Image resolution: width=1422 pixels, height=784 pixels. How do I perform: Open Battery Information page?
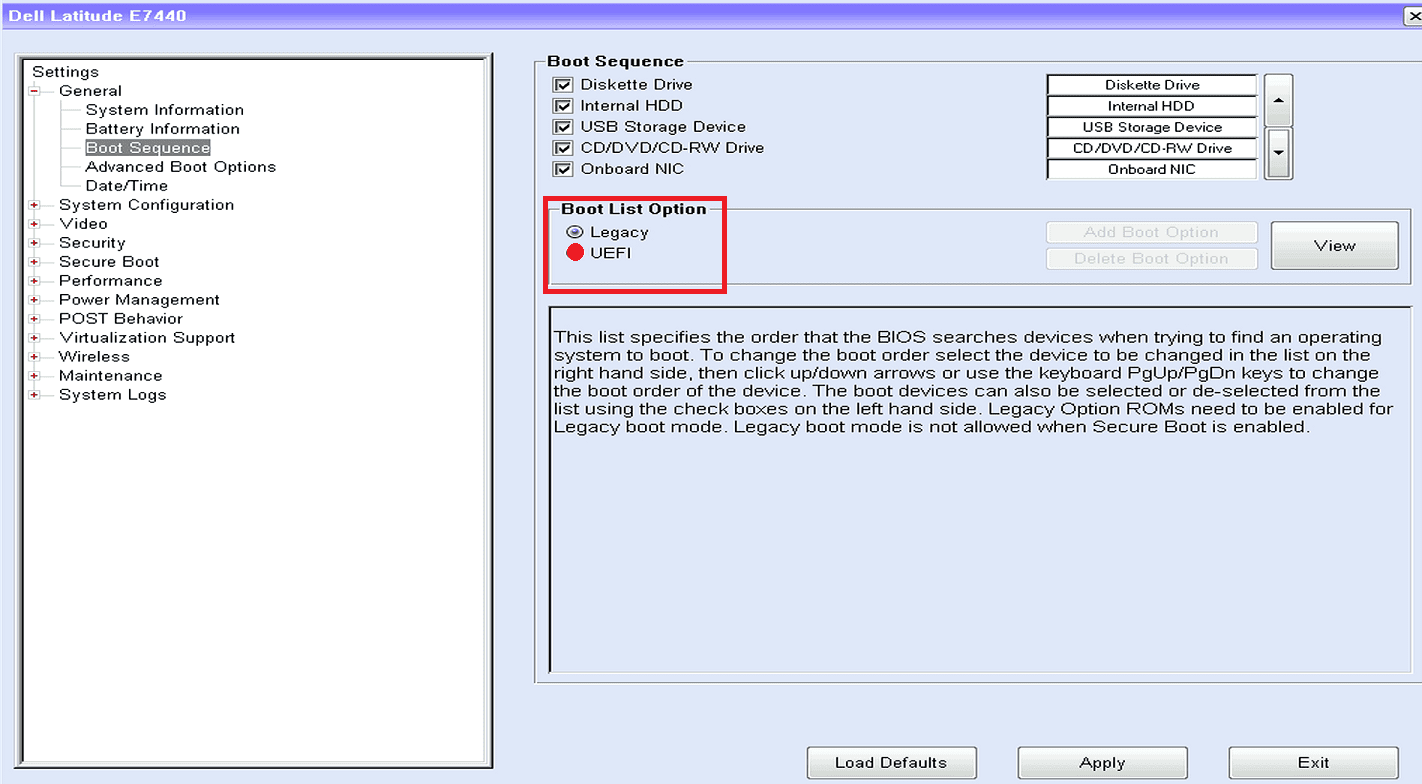163,129
